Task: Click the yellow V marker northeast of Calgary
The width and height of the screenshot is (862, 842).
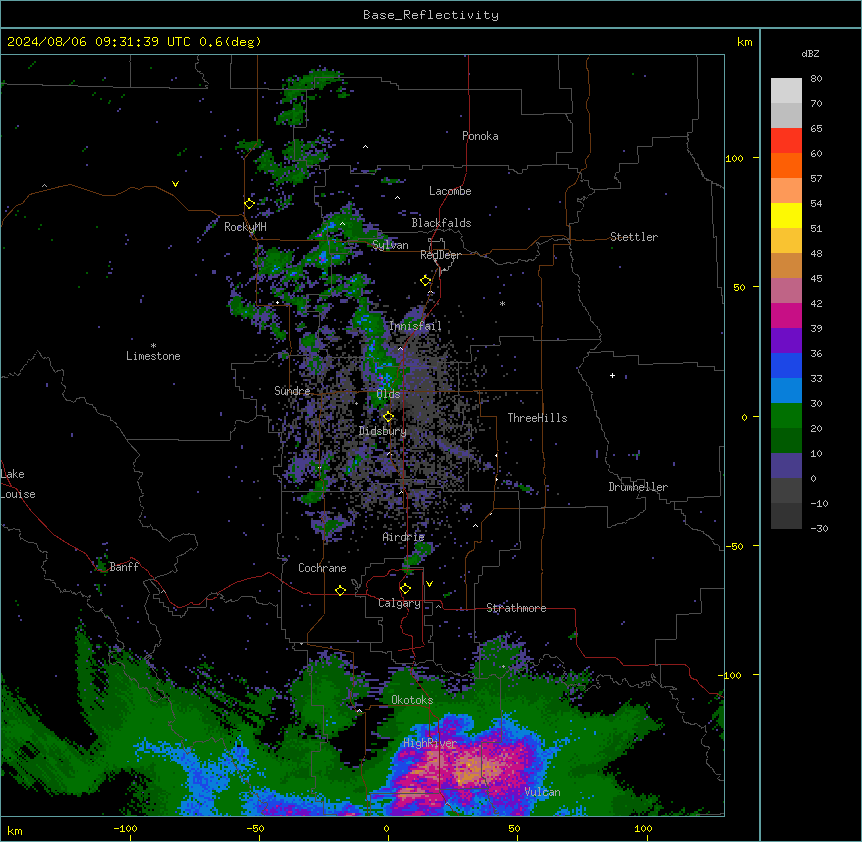Action: 429,584
